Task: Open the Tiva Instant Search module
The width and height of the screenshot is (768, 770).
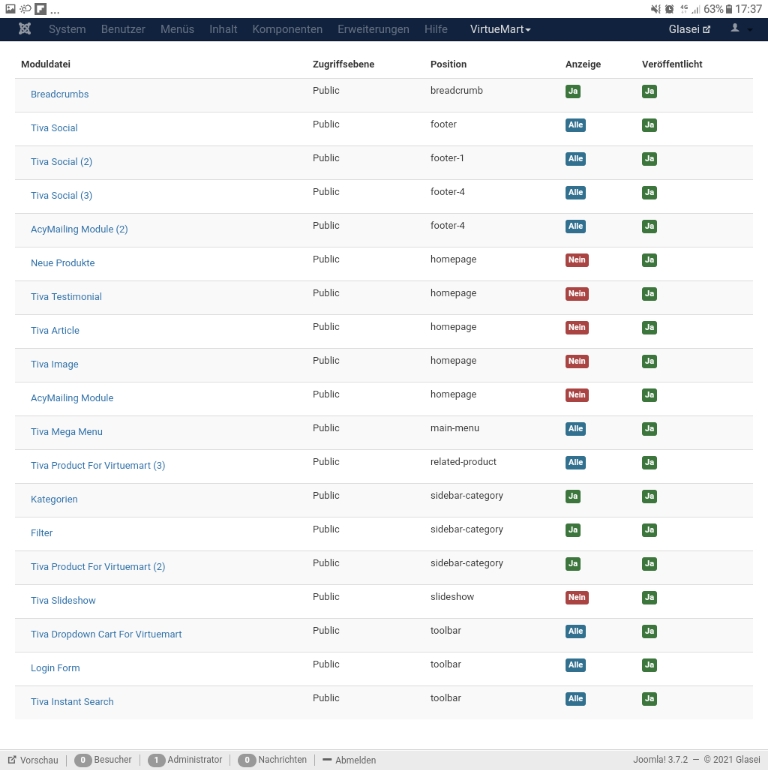Action: tap(72, 702)
